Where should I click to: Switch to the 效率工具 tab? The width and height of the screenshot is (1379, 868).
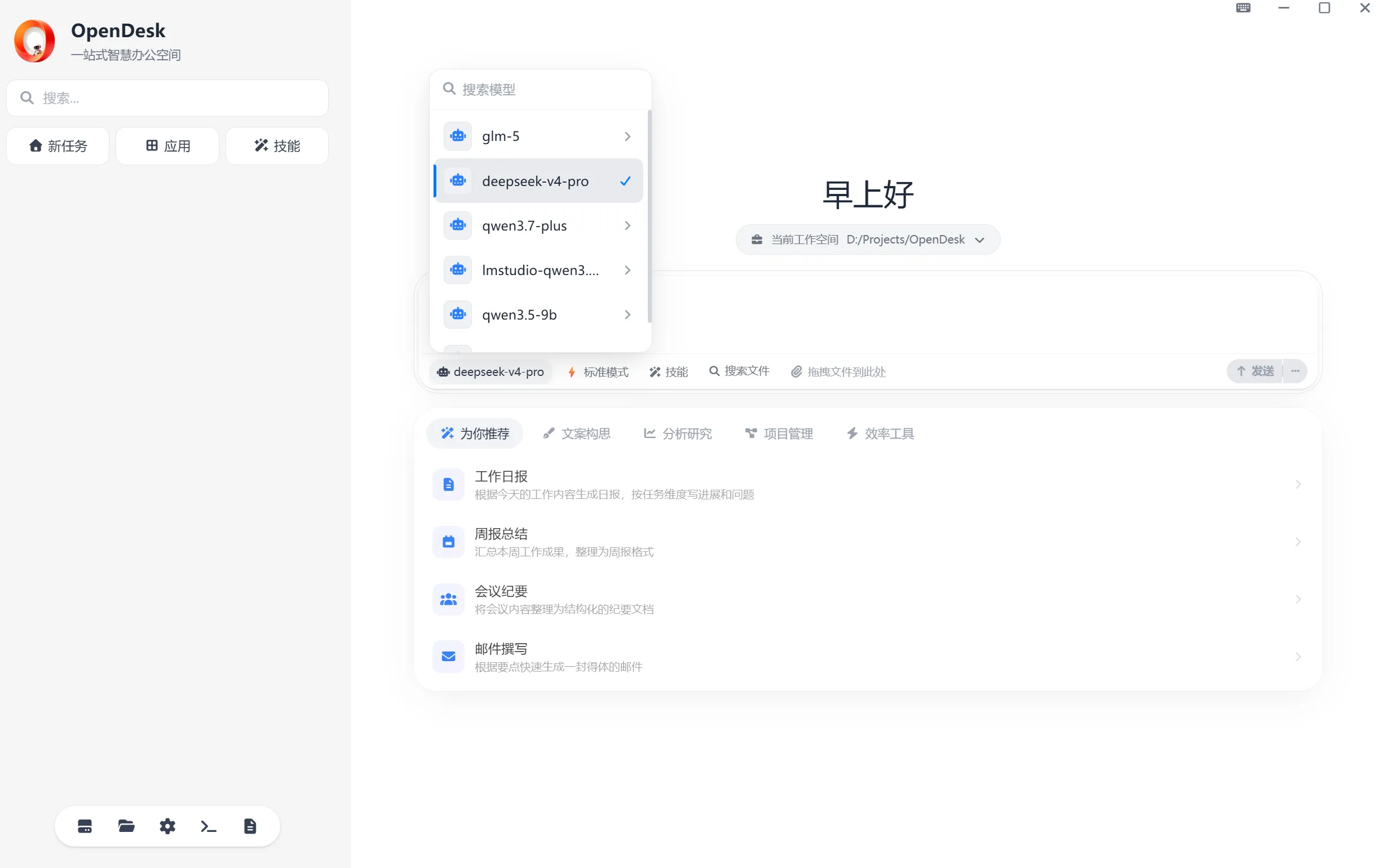pos(880,433)
